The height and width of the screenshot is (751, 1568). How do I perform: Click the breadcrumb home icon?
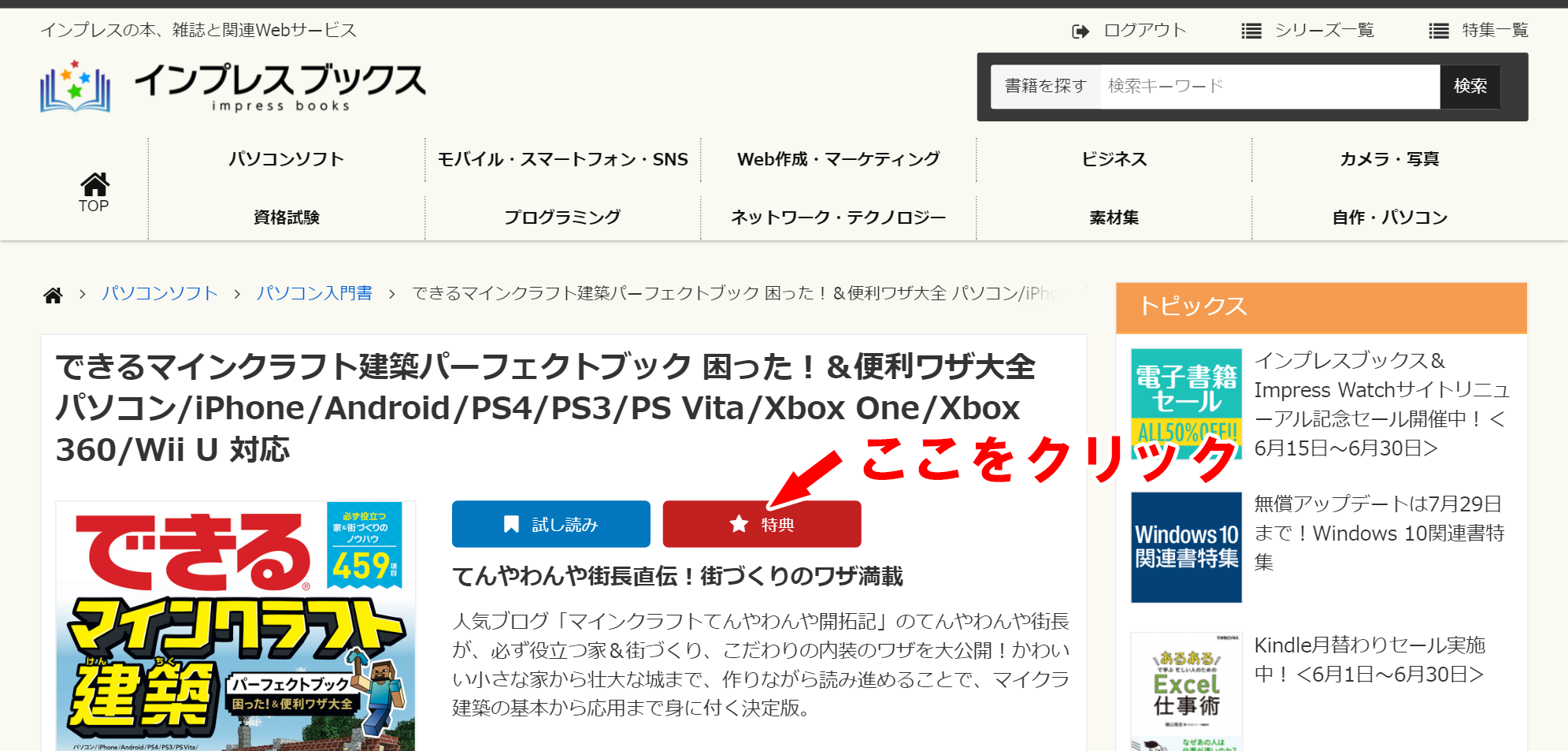pos(53,295)
